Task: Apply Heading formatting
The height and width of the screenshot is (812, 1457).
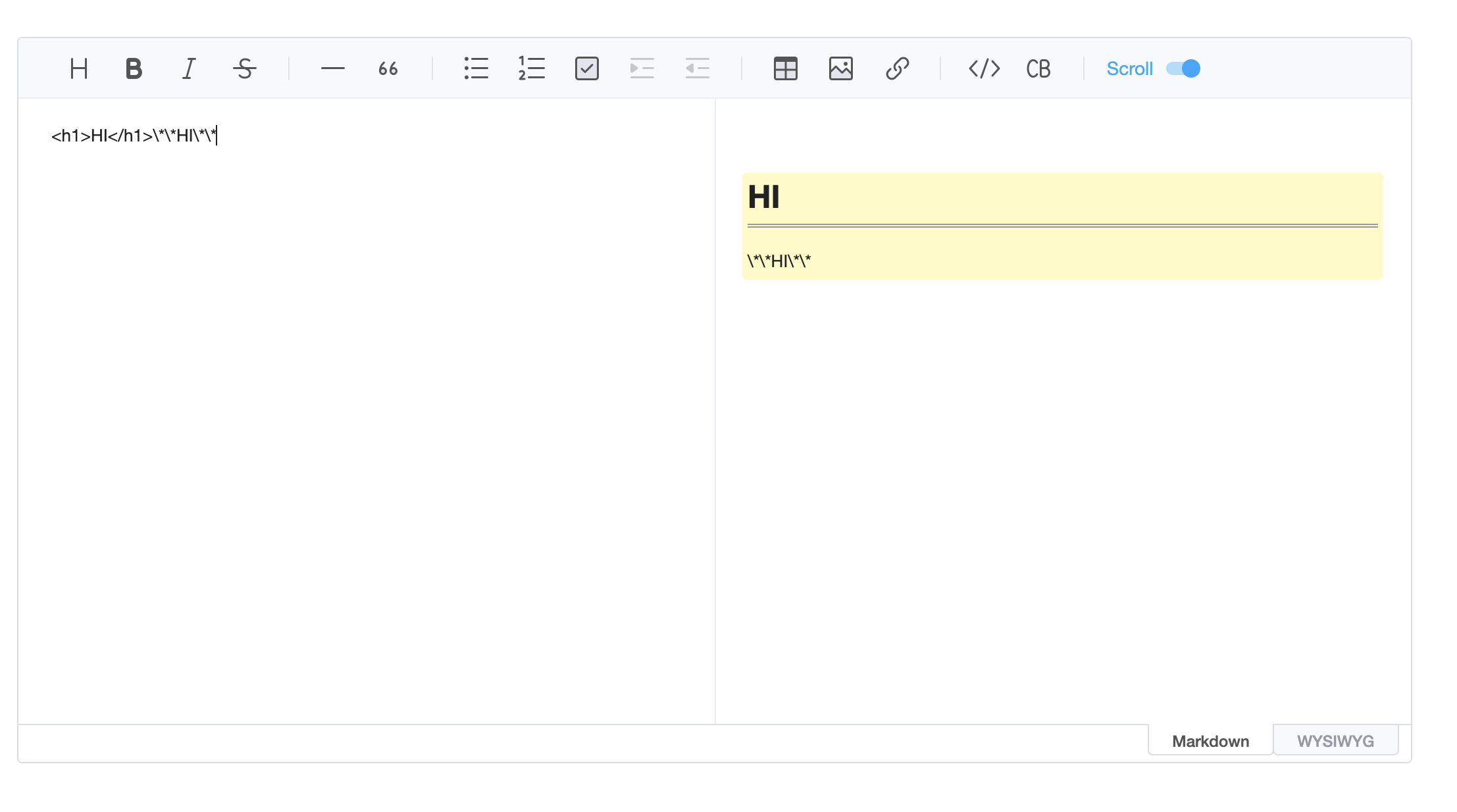Action: (78, 68)
